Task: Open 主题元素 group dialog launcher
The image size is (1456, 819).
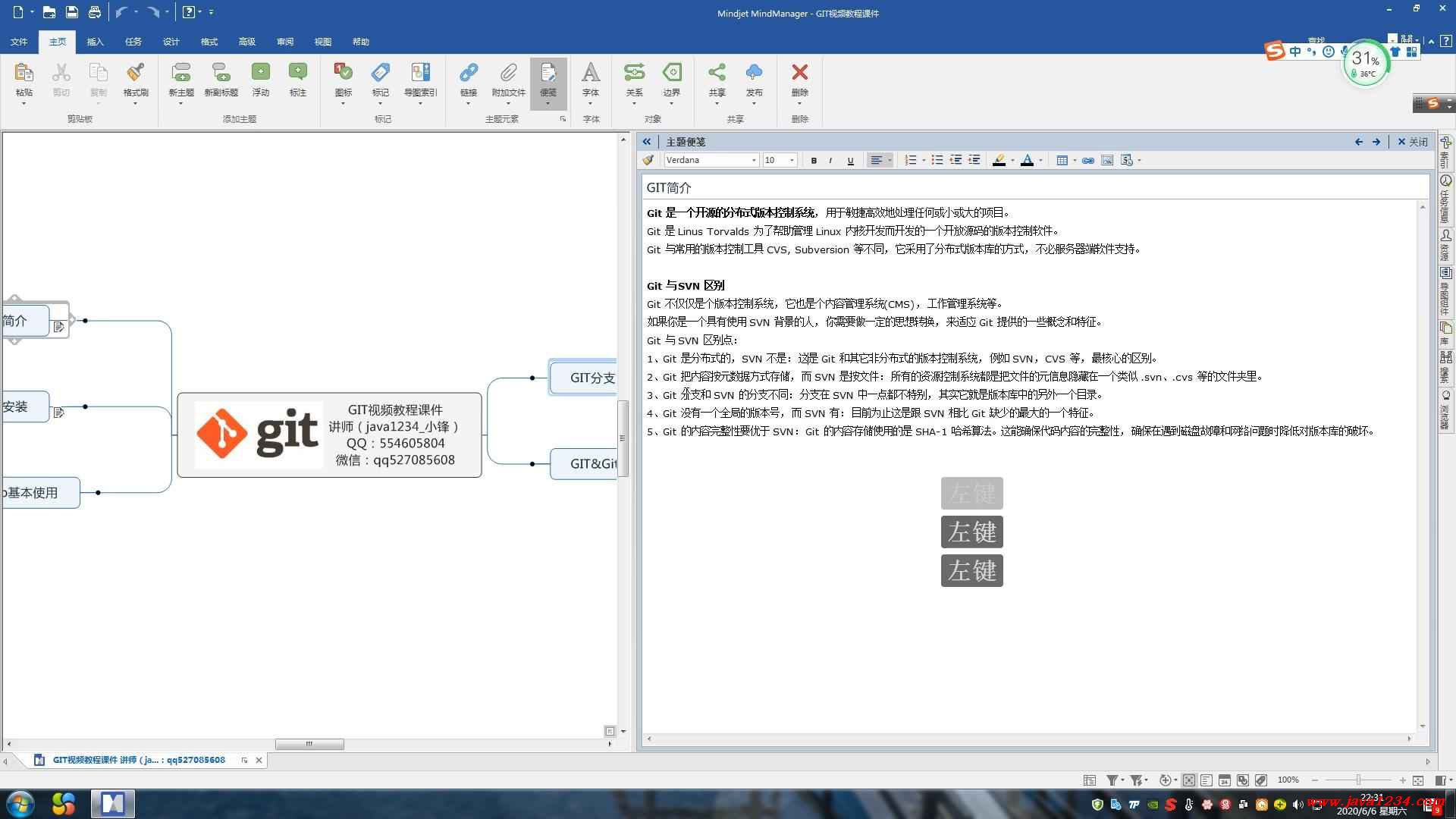Action: [563, 119]
